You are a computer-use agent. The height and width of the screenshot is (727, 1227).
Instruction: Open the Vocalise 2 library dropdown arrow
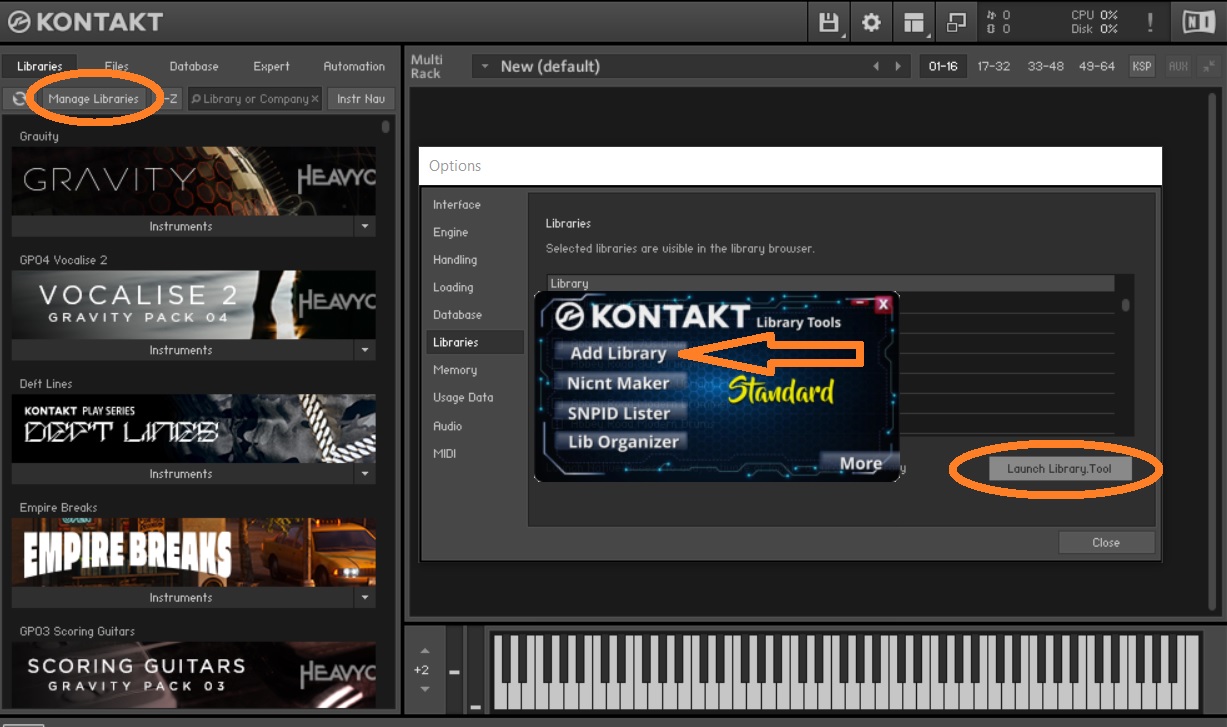pos(364,351)
